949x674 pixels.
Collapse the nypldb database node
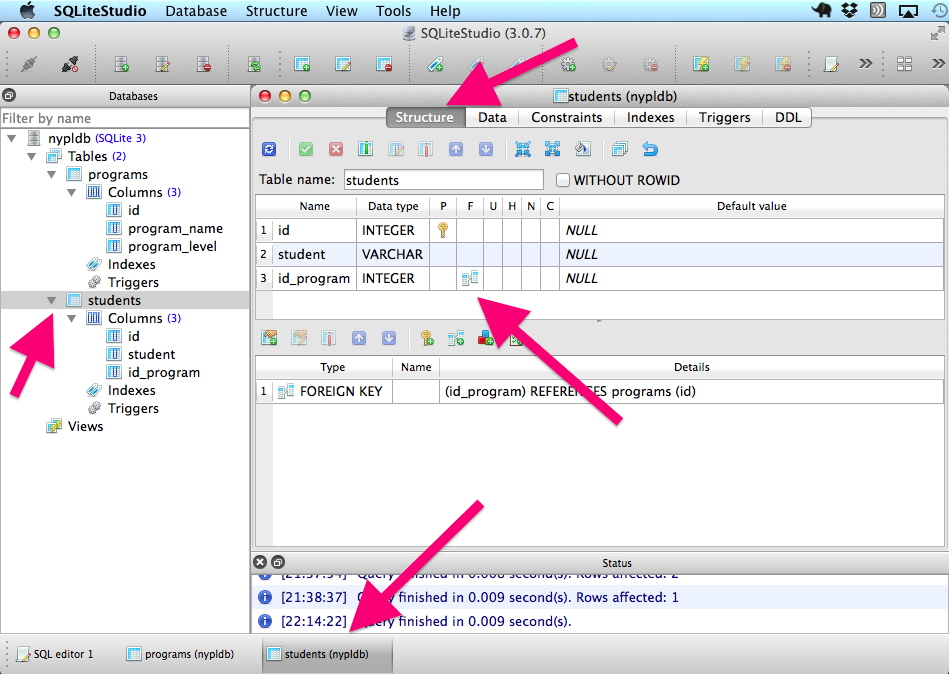[x=12, y=138]
